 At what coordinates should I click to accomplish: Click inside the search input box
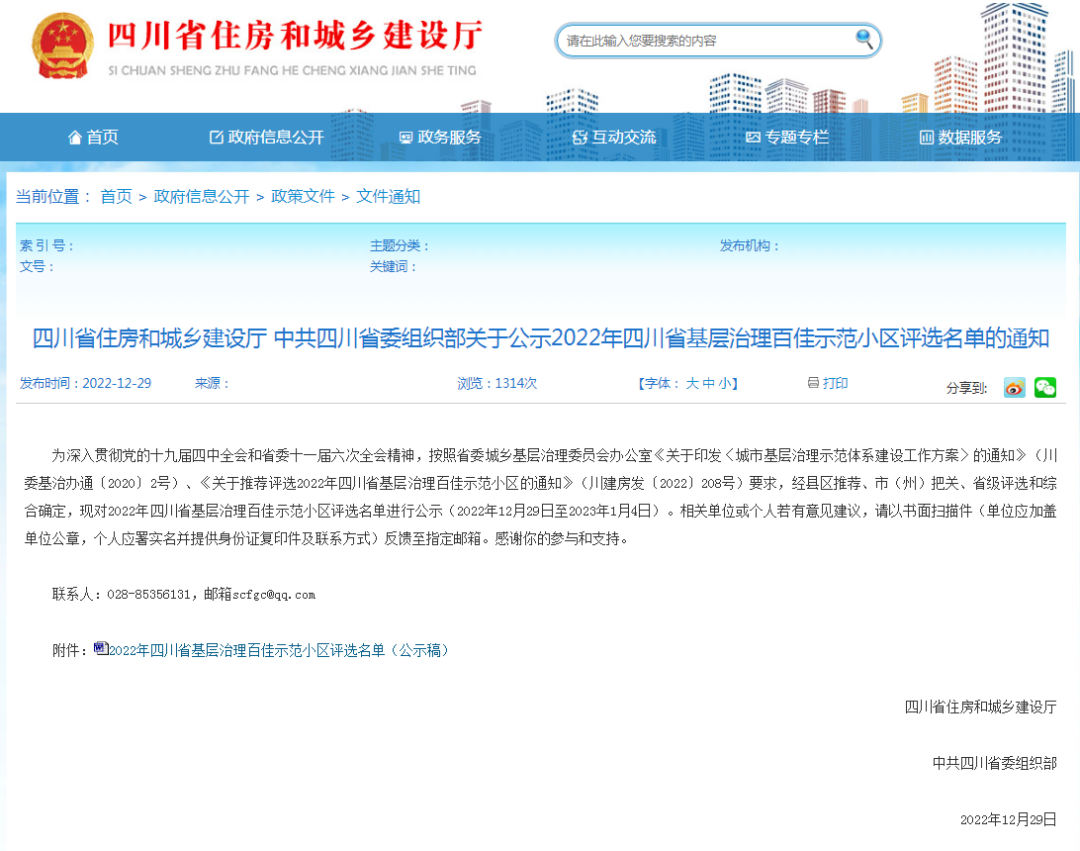[x=700, y=40]
